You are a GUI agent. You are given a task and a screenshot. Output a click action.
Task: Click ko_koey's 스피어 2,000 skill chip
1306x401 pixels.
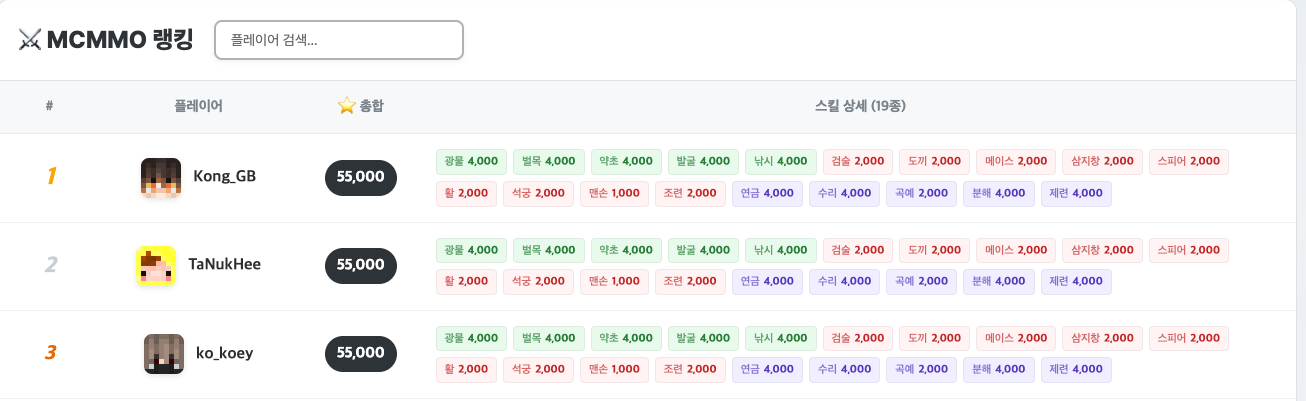click(1189, 338)
